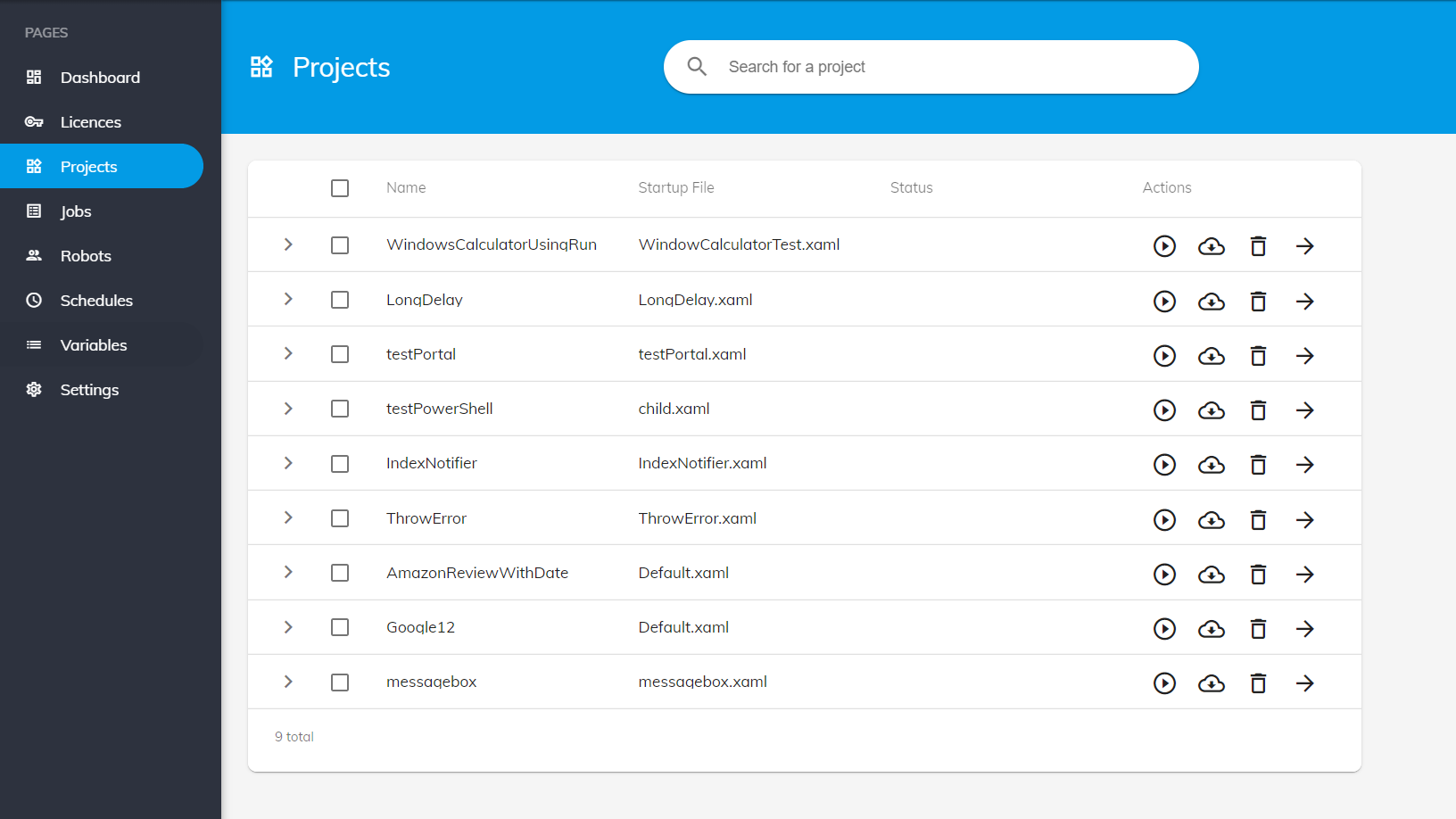Check the IndexNotifier row checkbox
1456x819 pixels.
pos(340,464)
